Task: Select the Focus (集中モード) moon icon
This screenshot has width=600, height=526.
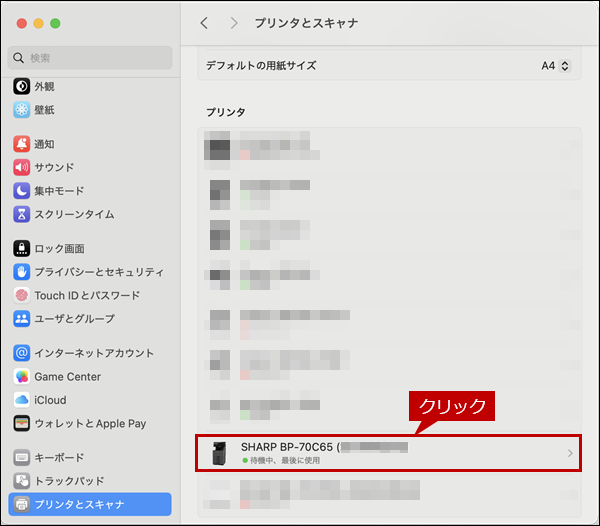Action: 22,190
